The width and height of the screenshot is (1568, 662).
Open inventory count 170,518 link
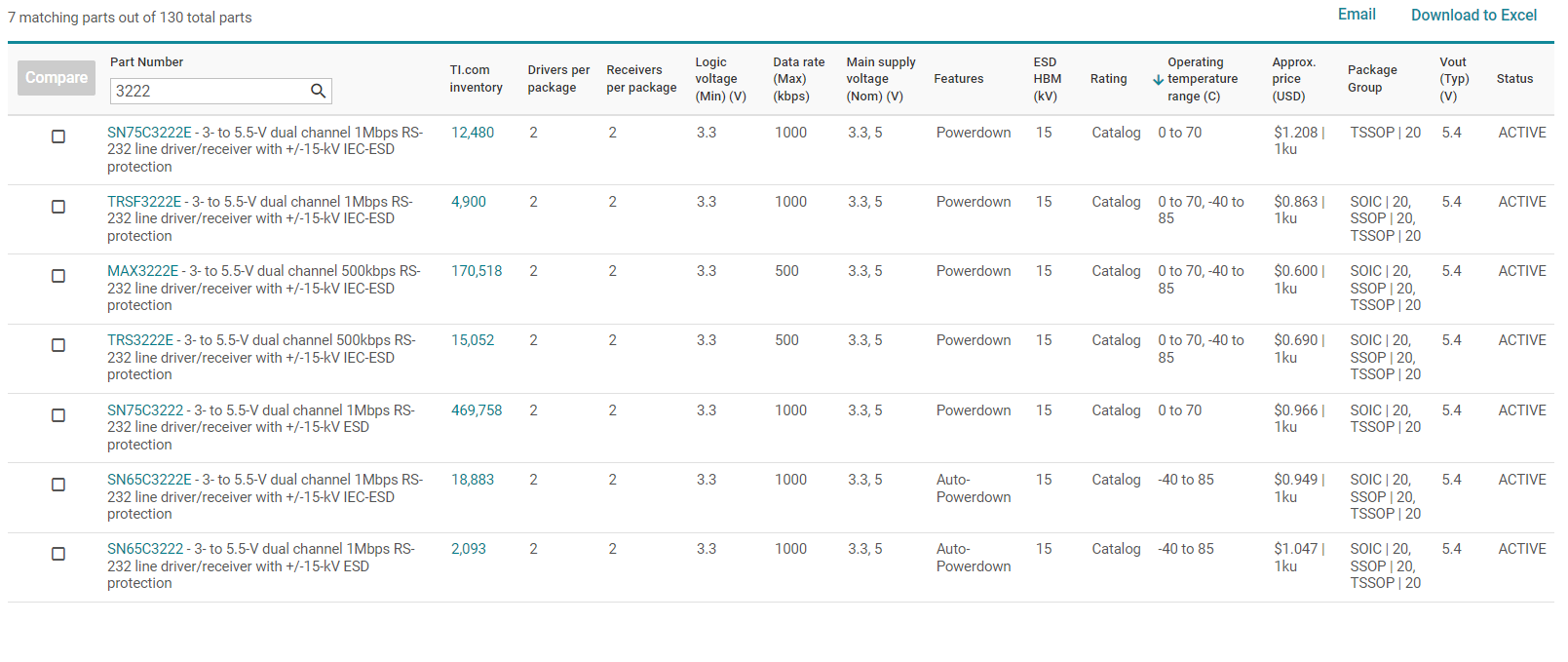[477, 271]
